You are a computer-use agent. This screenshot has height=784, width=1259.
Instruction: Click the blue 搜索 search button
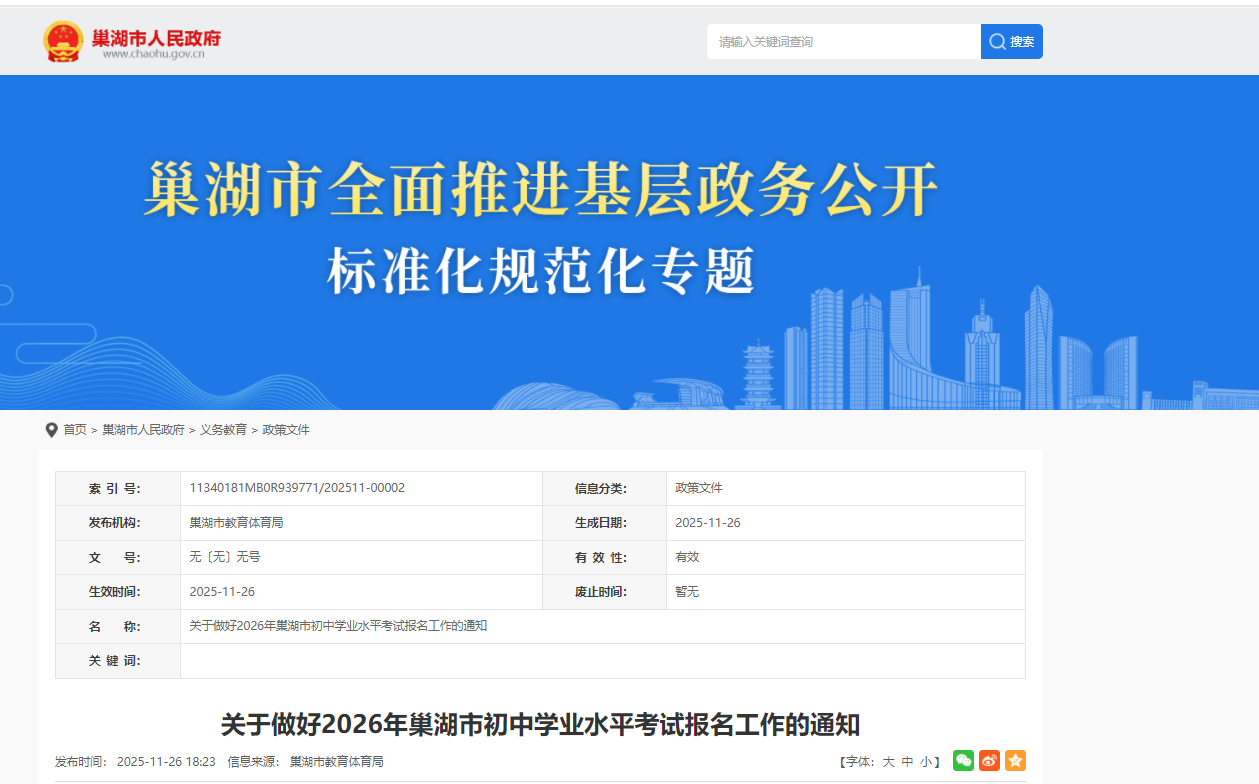tap(1011, 42)
